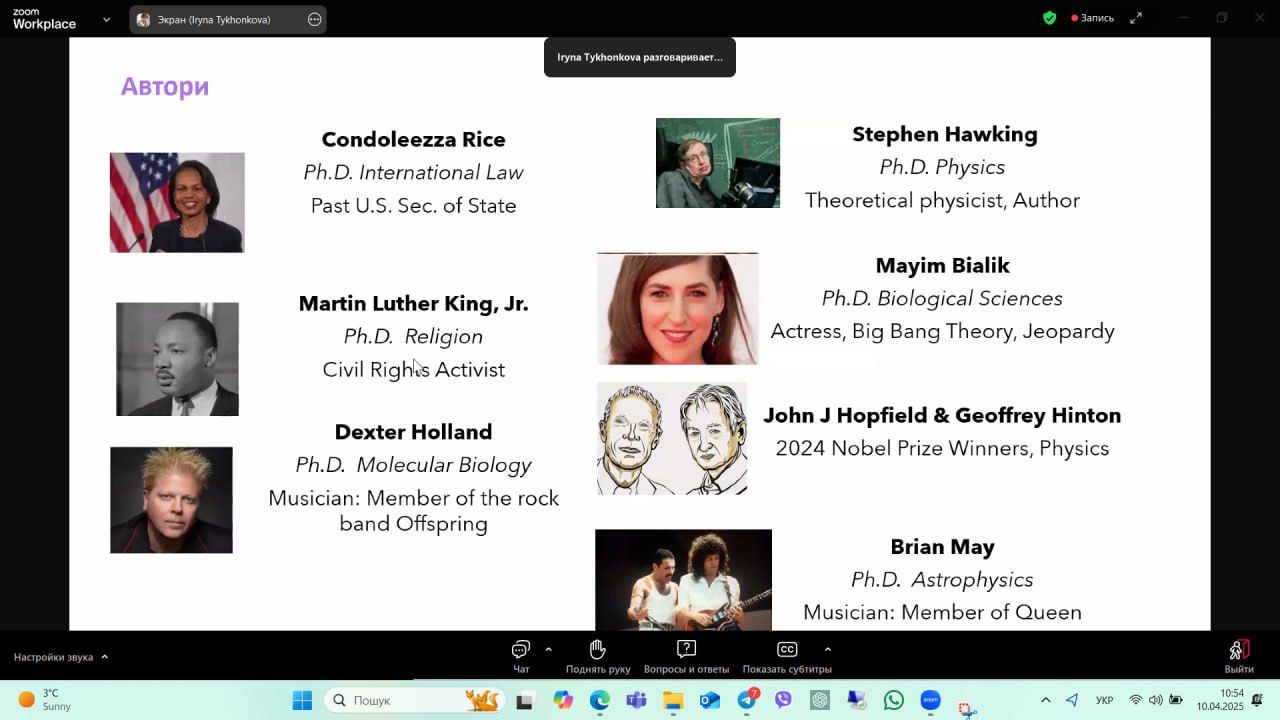Open the Zoom Workplace dropdown chevron
This screenshot has height=720, width=1280.
(106, 19)
